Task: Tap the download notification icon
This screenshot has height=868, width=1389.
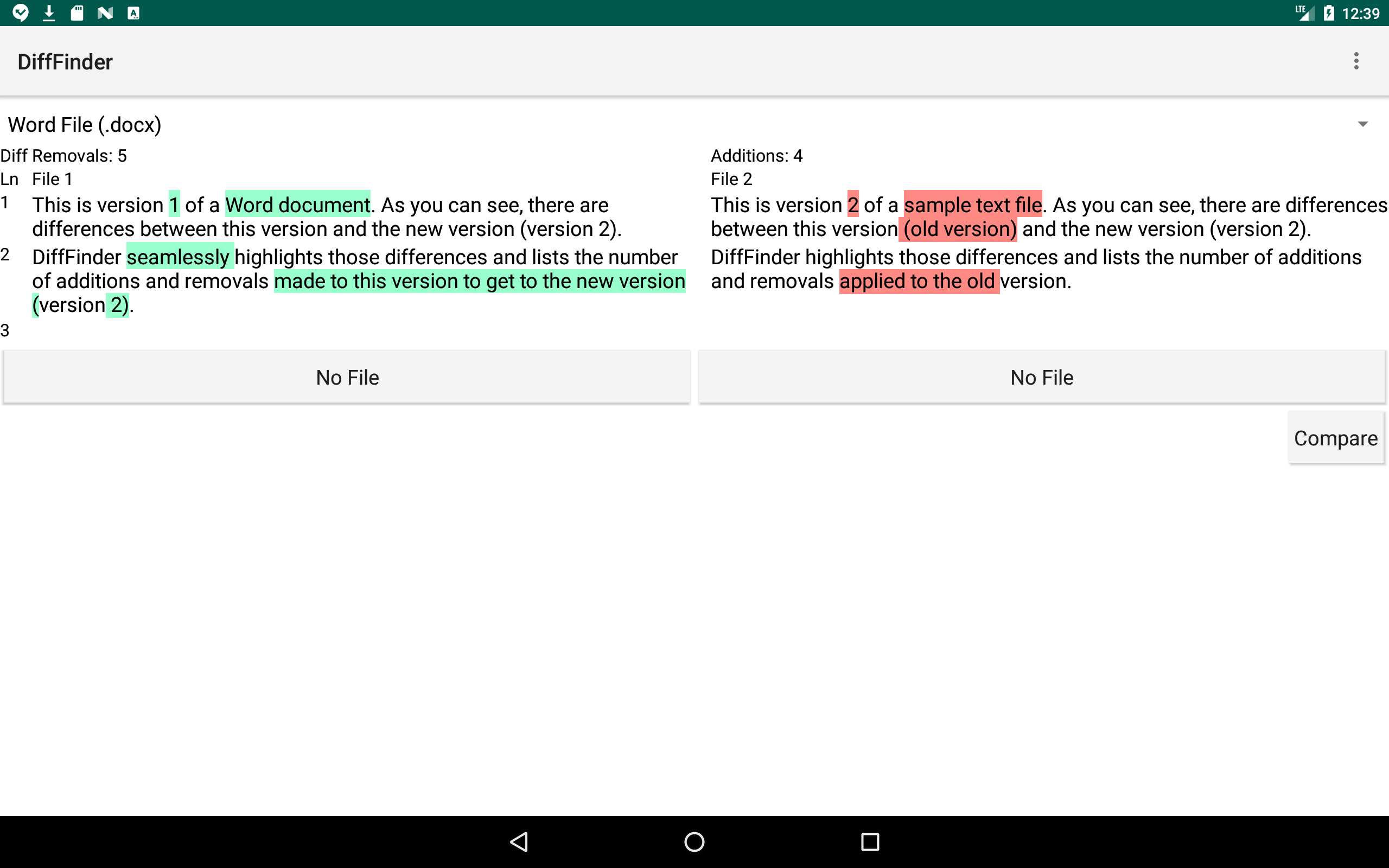Action: point(49,12)
